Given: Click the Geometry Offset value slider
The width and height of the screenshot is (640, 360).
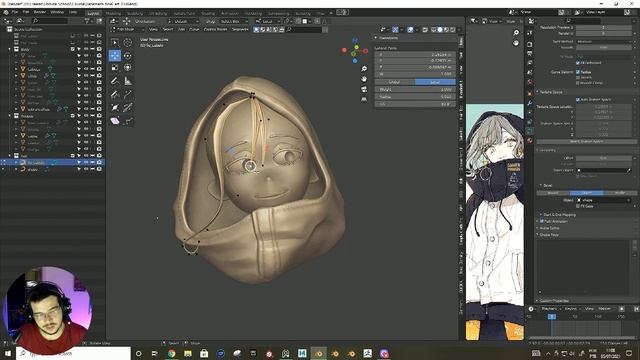Looking at the screenshot, I should 604,158.
